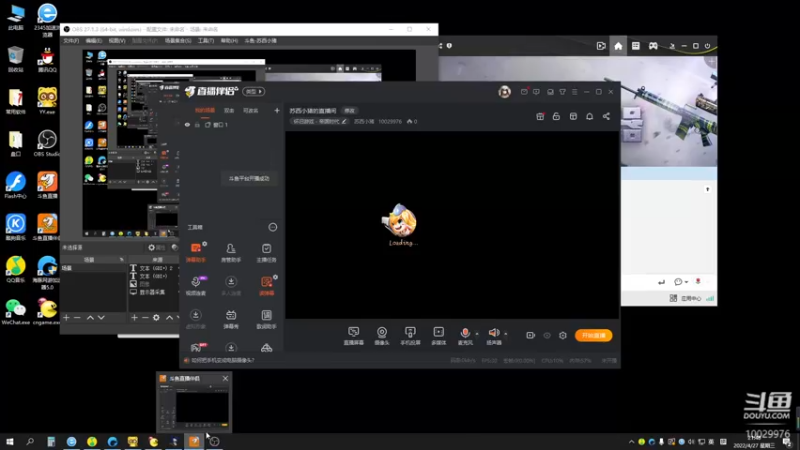Toggle the room lock icon above preview
The height and width of the screenshot is (450, 800).
pyautogui.click(x=556, y=116)
